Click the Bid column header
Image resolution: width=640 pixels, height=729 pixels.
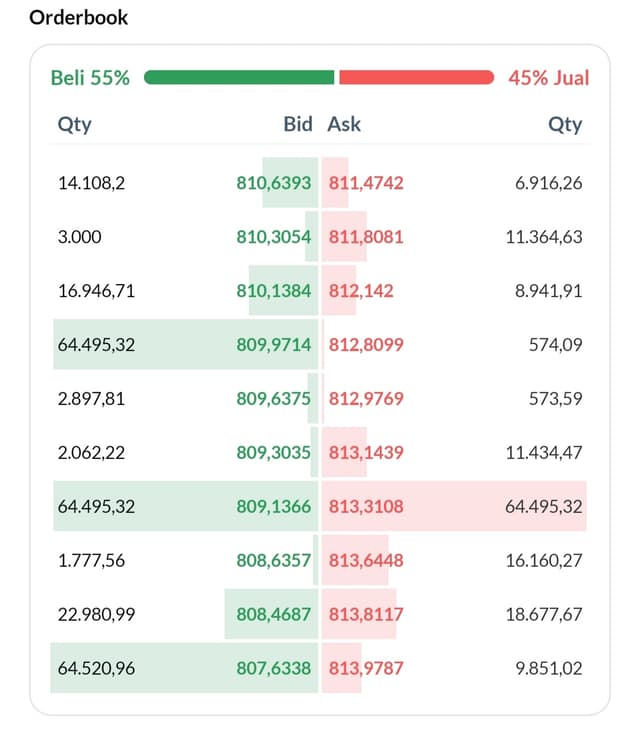[x=298, y=124]
